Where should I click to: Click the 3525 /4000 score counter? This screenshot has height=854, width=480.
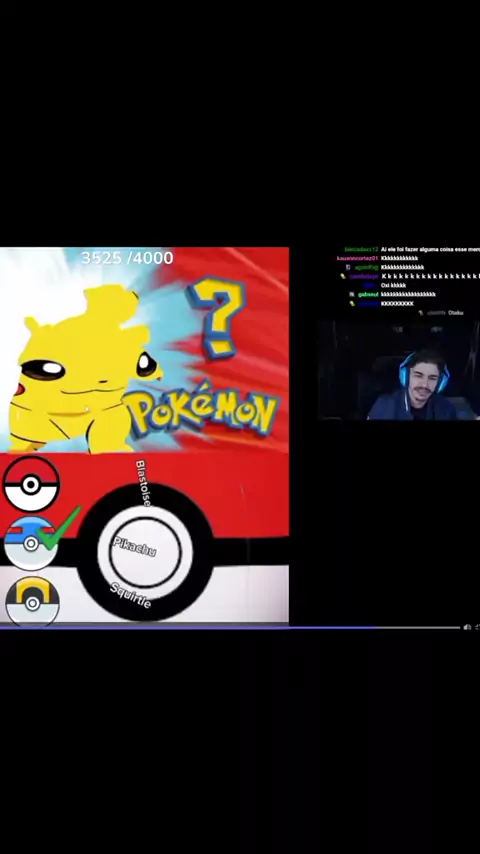tap(127, 258)
